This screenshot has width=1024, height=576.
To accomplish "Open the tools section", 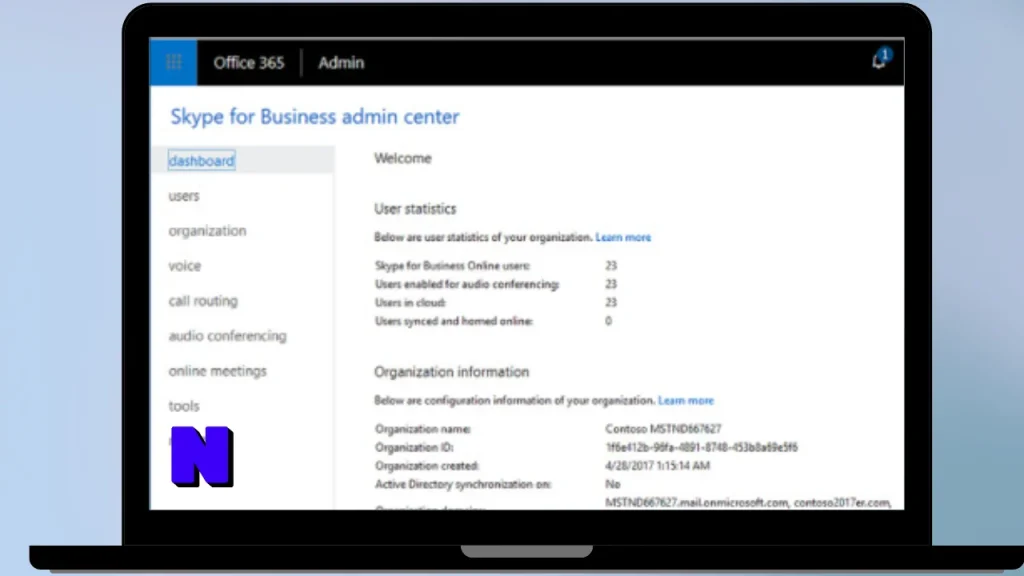I will 184,406.
